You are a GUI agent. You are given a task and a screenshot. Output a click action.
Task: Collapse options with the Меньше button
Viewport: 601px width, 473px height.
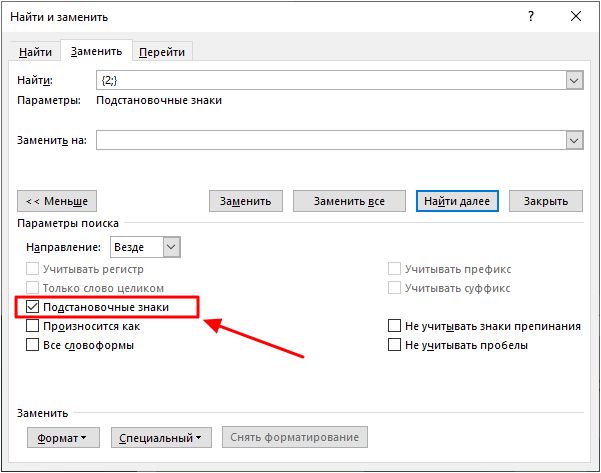[x=57, y=201]
